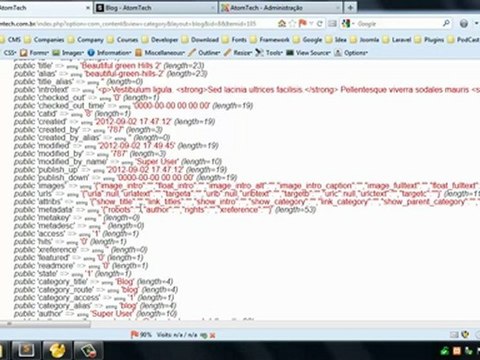Open the PodCast bookmarks folder
This screenshot has width=480, height=360.
click(464, 40)
